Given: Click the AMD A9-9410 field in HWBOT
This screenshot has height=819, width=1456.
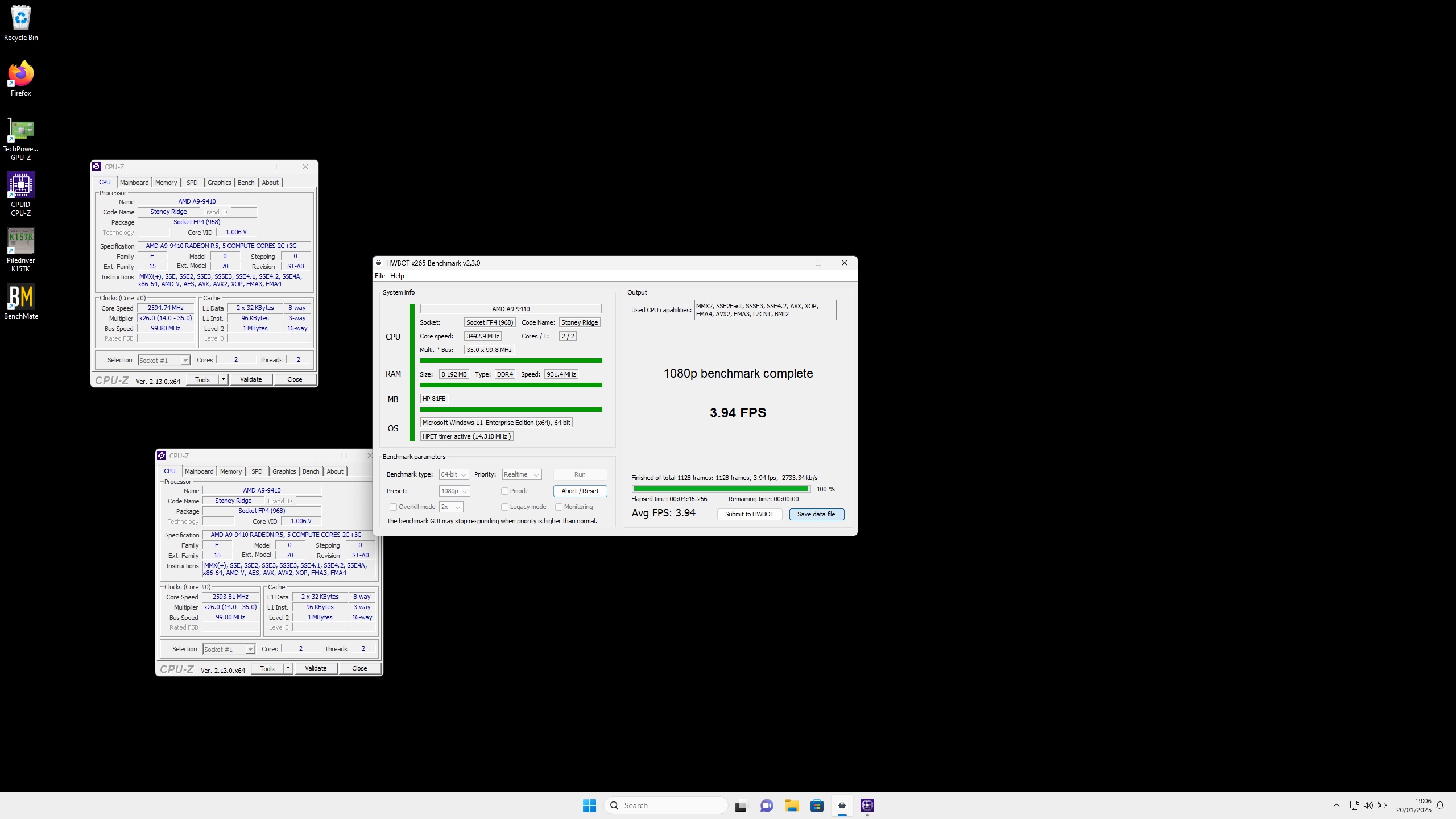Looking at the screenshot, I should click(511, 309).
